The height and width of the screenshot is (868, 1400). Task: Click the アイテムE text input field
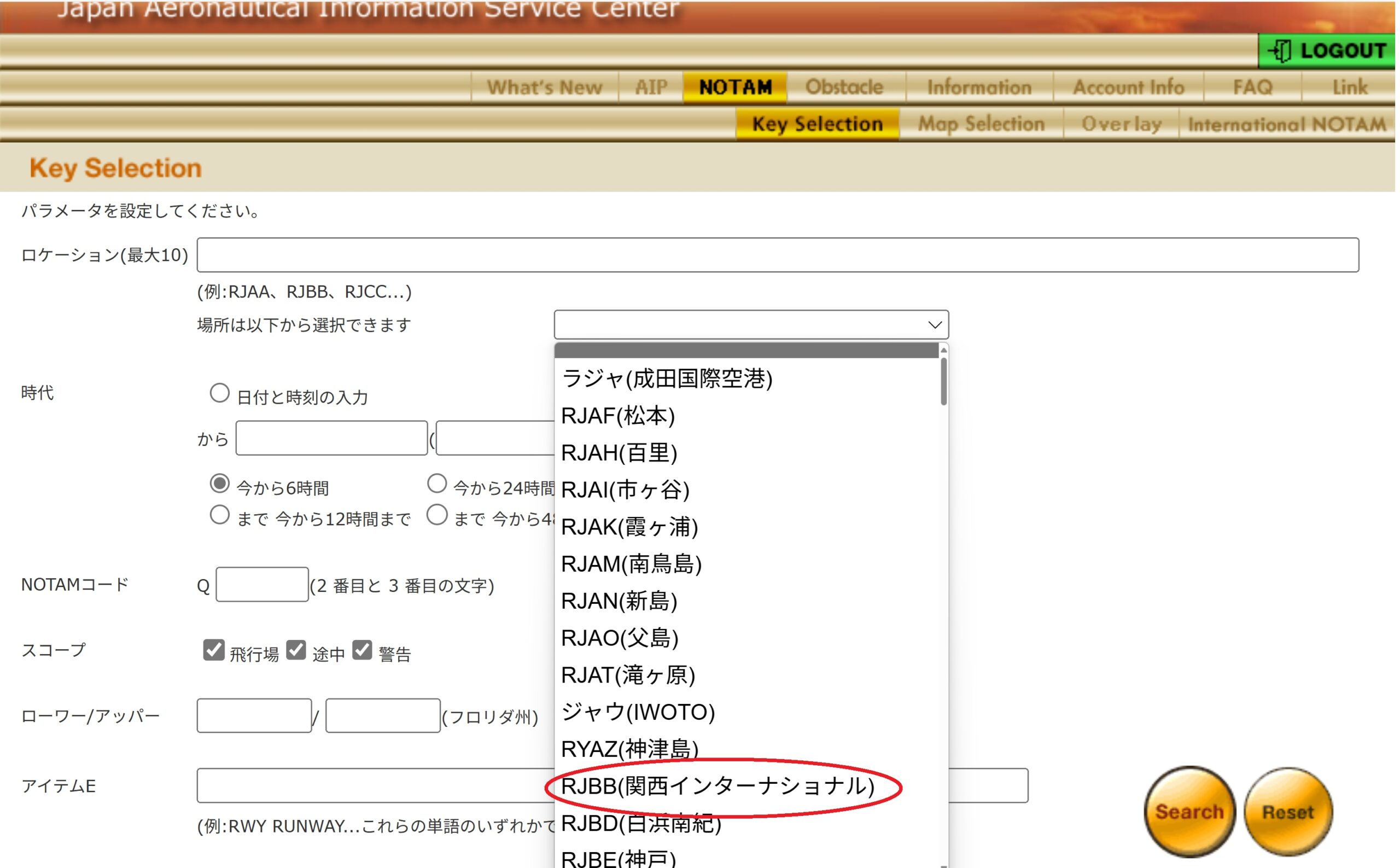612,785
